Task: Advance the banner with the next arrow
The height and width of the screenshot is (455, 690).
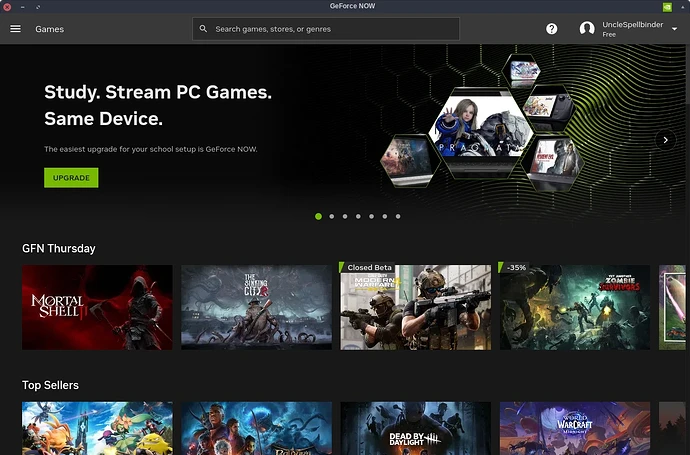Action: (x=665, y=140)
